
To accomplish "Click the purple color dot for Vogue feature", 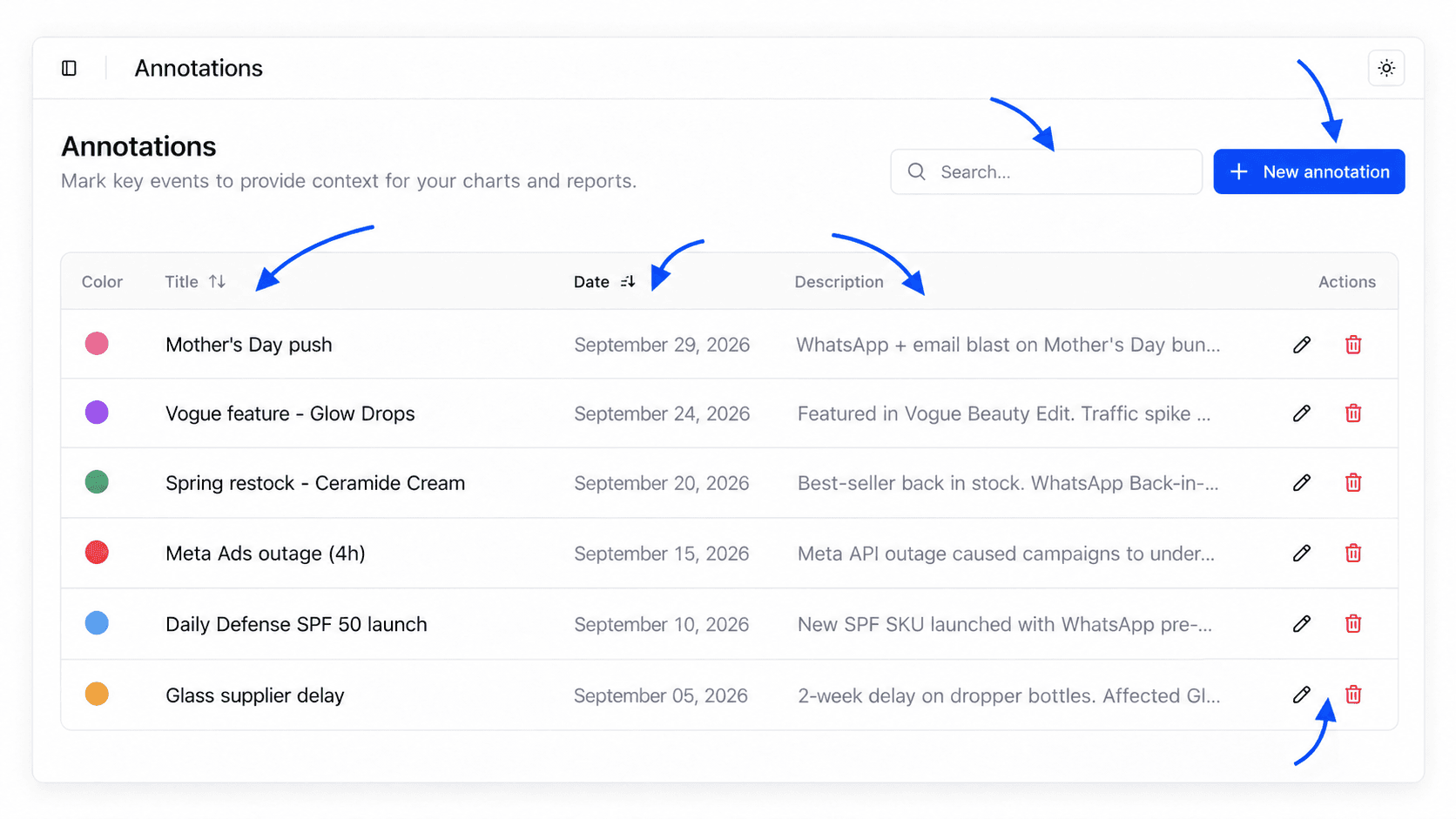I will (97, 413).
